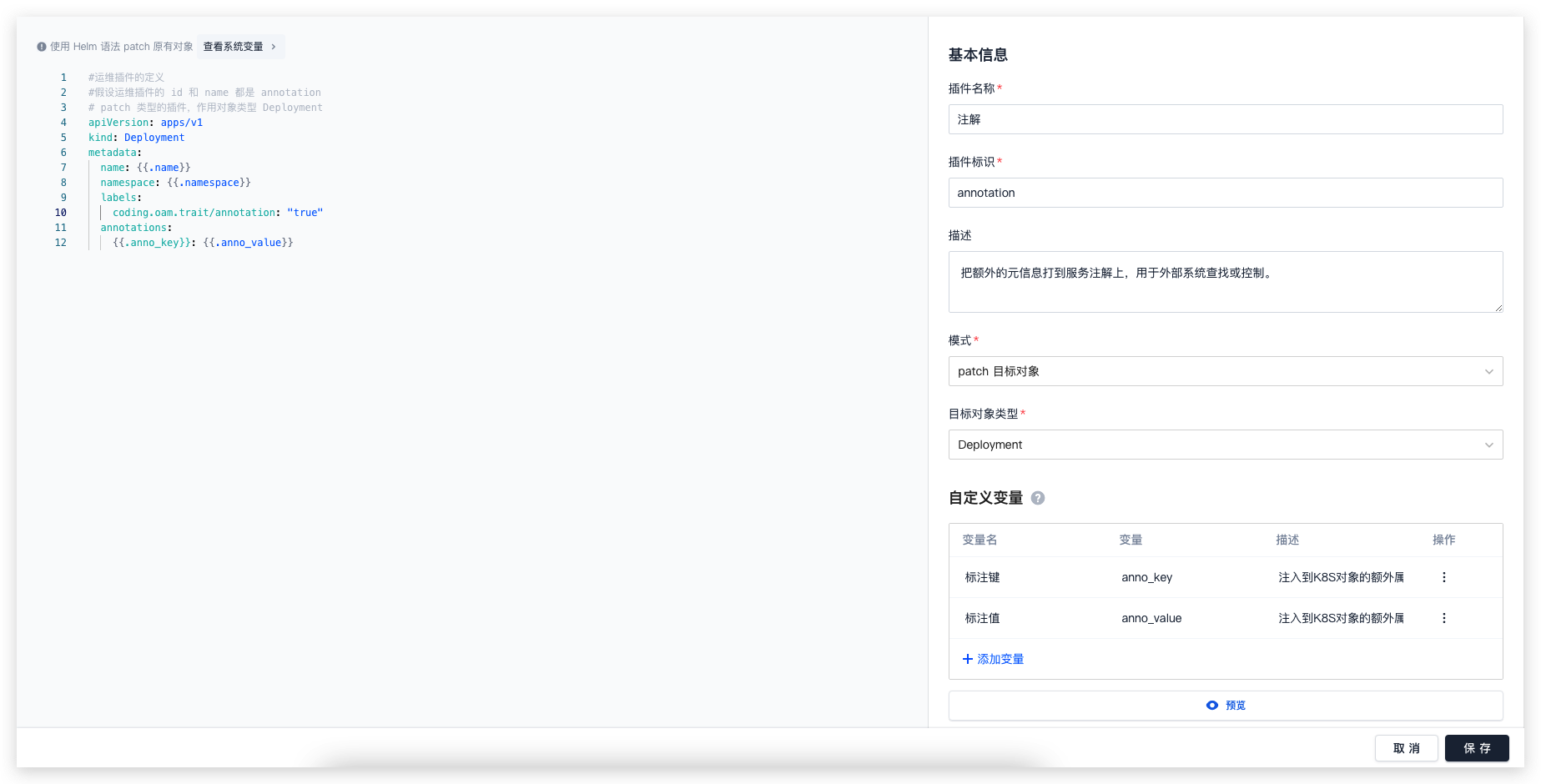Click the 取消 cancel button

[x=1407, y=748]
